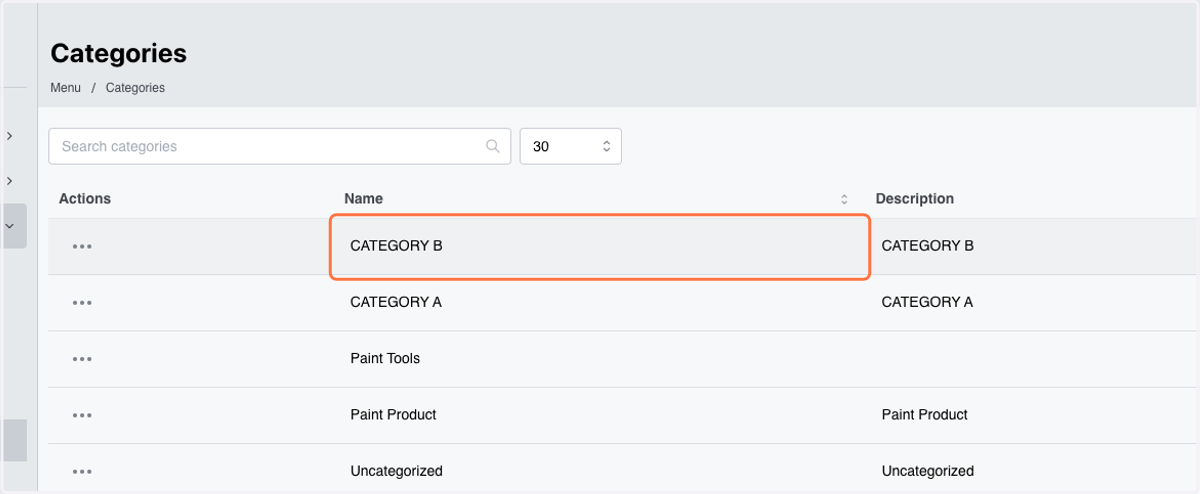This screenshot has height=494, width=1200.
Task: Open actions menu for CATEGORY A row
Action: [82, 302]
